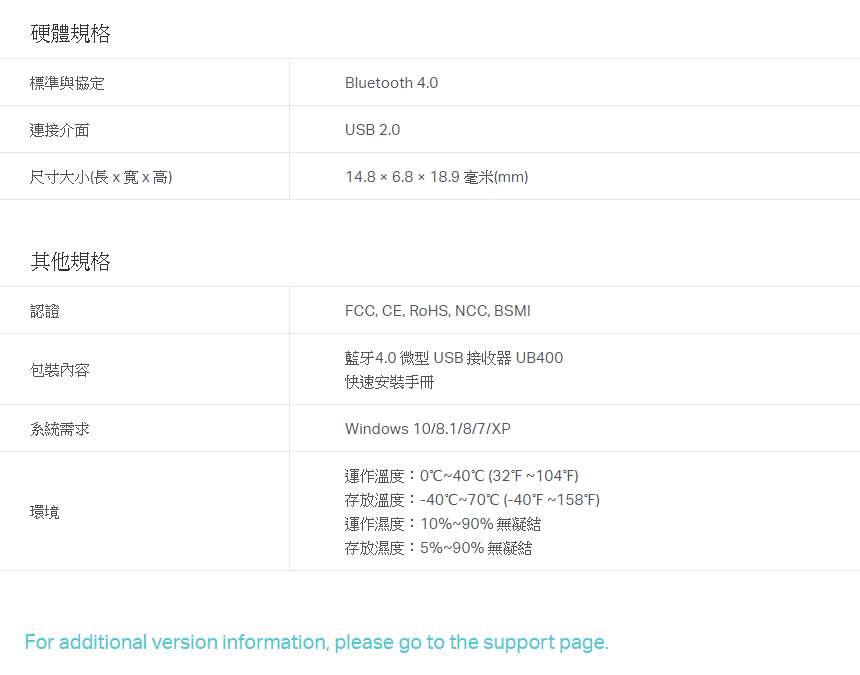
Task: Click the 標準與協定 row label
Action: pos(67,83)
